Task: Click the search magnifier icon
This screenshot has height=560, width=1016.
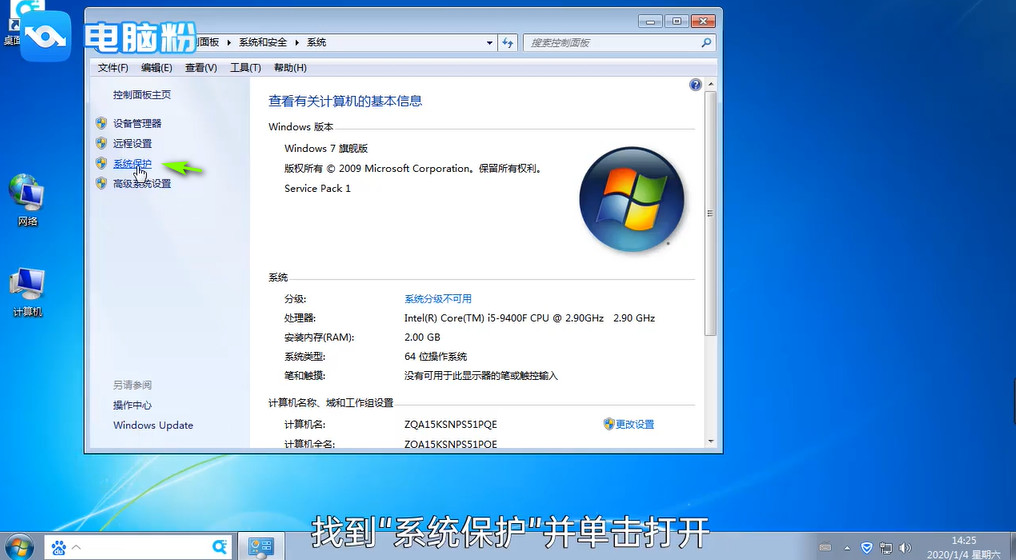Action: (706, 43)
